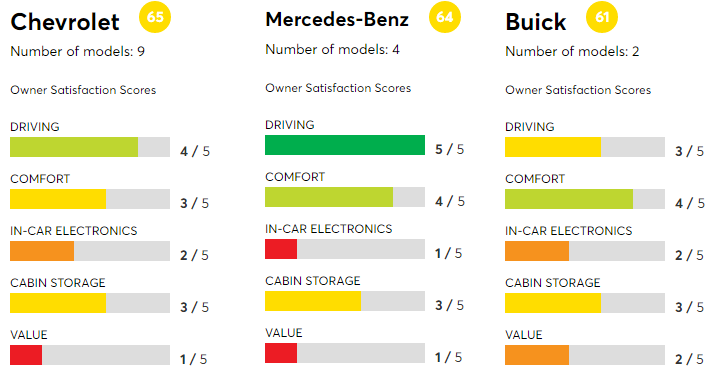Click Mercedes-Benz's yellow Cabin Storage bar
The image size is (717, 382).
tap(313, 301)
